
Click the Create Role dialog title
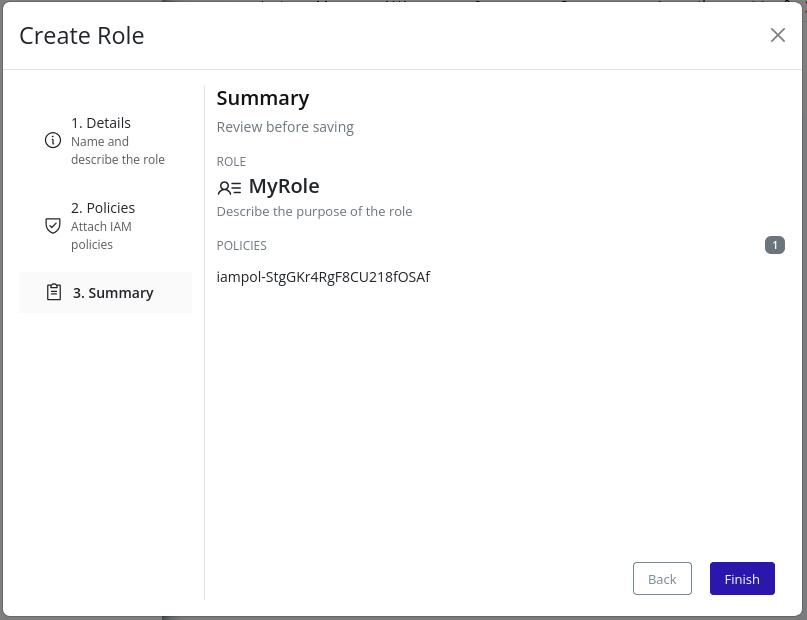pos(81,35)
